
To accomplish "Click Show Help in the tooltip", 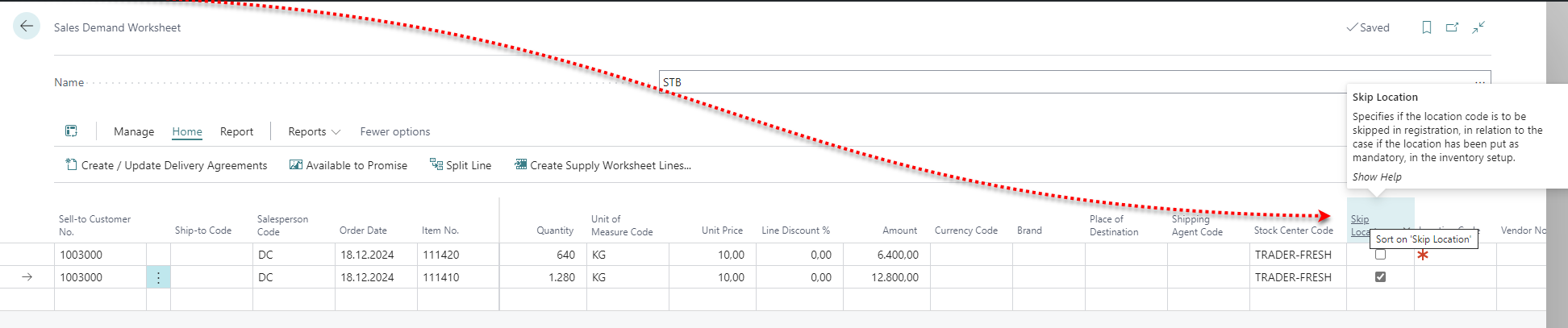I will (1377, 177).
